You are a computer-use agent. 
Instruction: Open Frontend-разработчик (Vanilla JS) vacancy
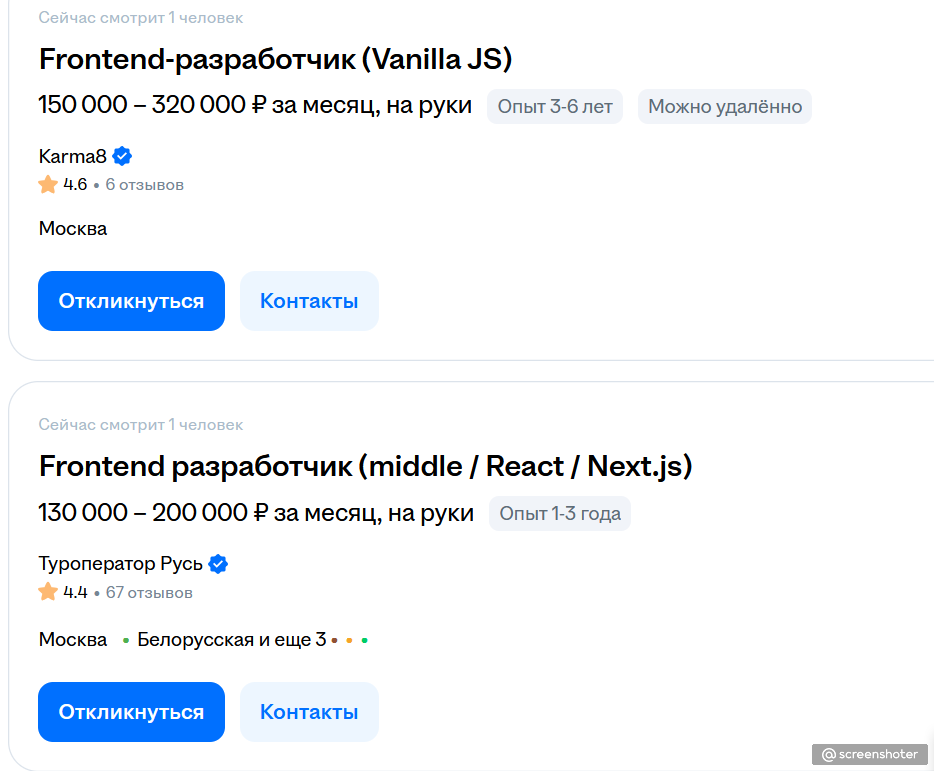tap(275, 59)
